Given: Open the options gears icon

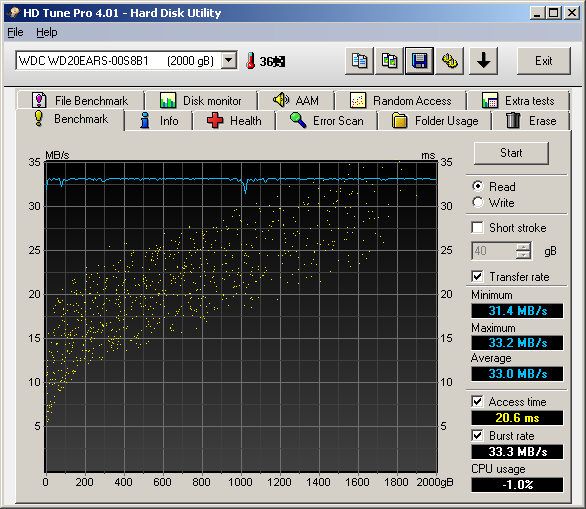Looking at the screenshot, I should (450, 61).
